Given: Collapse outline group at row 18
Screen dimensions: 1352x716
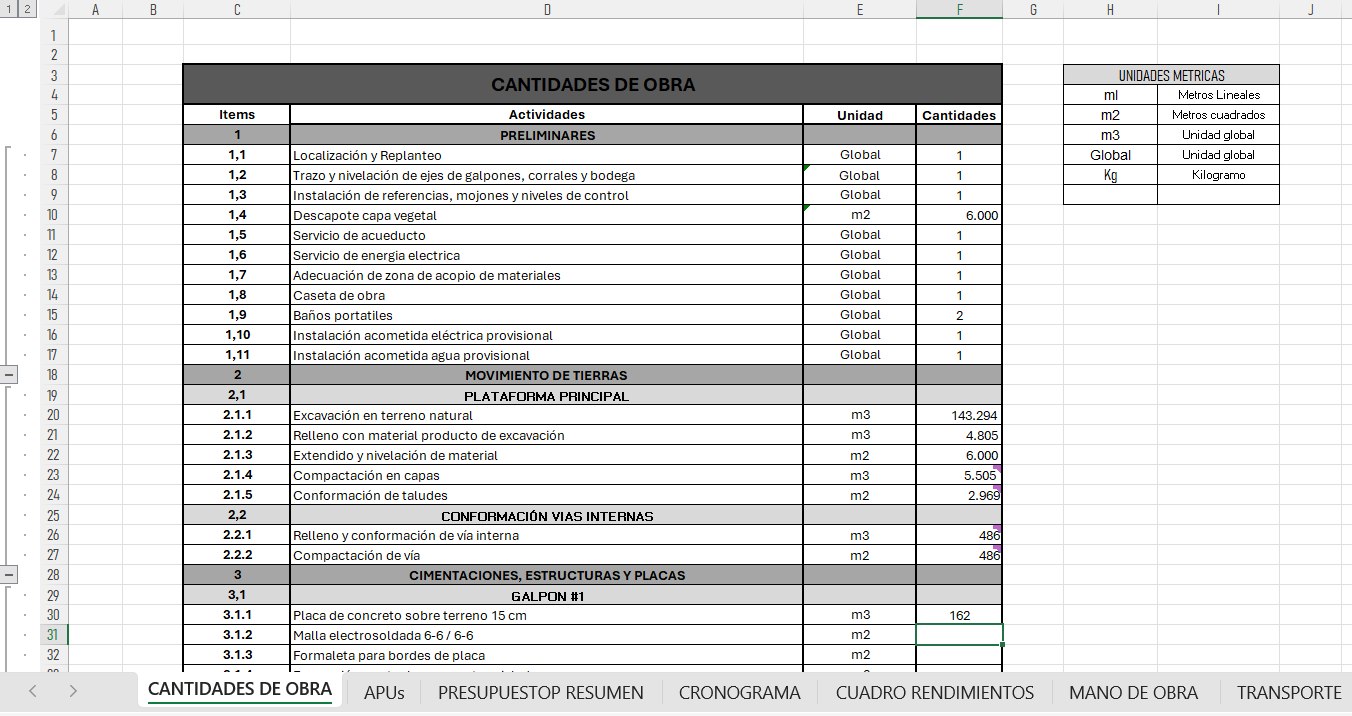Looking at the screenshot, I should [9, 375].
